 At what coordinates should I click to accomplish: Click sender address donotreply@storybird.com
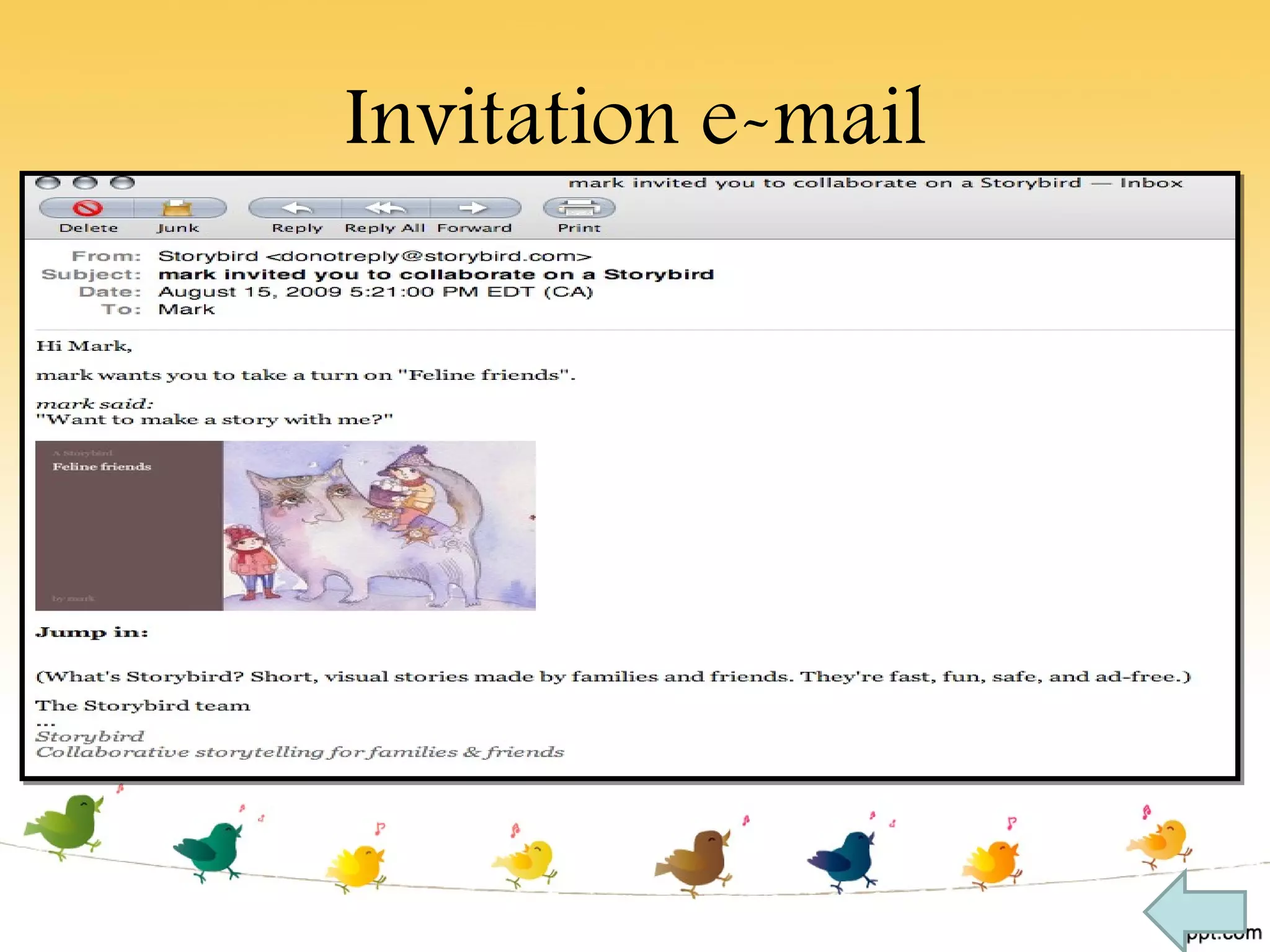(x=429, y=256)
